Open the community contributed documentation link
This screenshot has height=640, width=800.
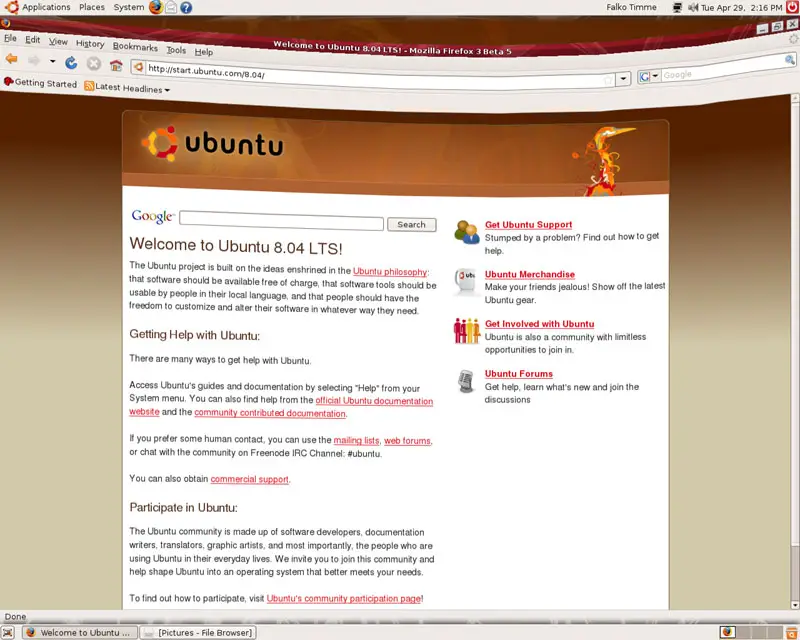[270, 413]
